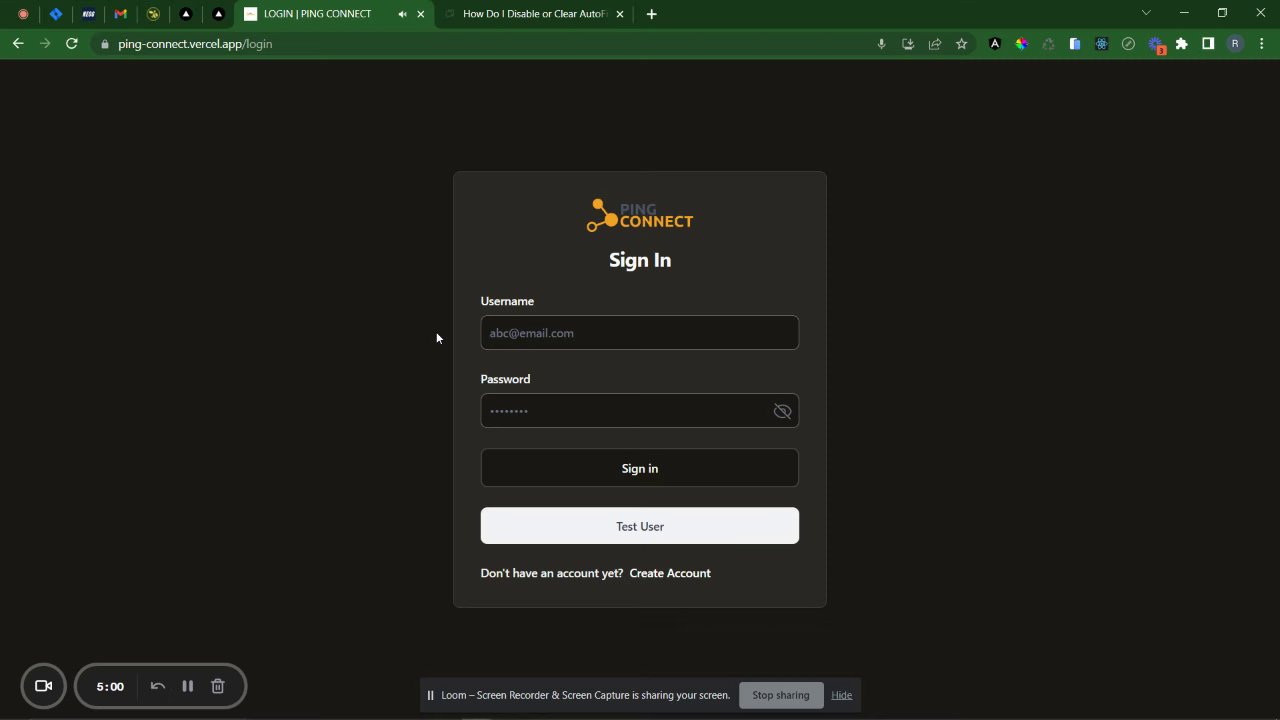Open the Extensions puzzle piece menu

click(1182, 44)
